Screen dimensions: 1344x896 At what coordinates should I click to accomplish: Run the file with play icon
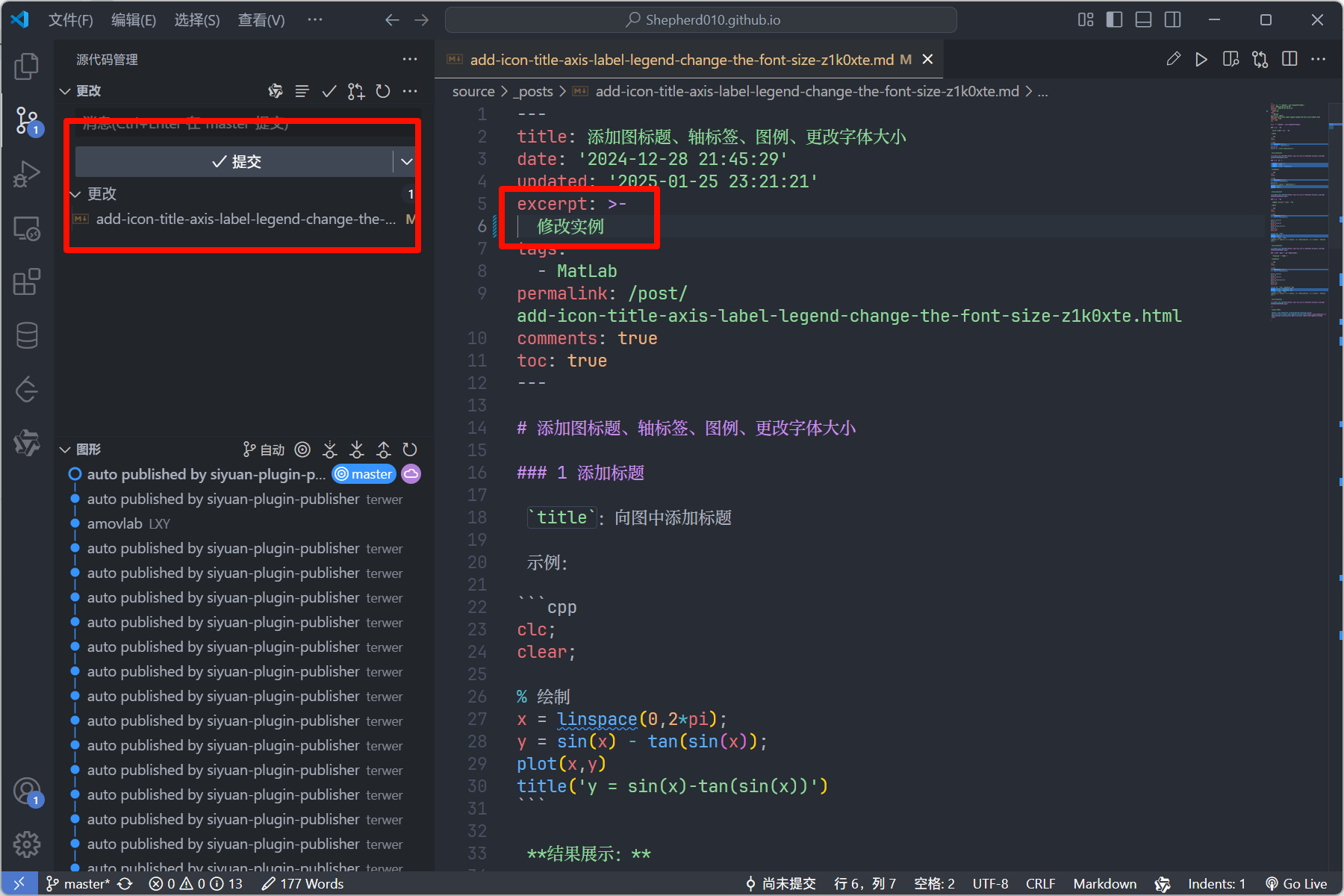click(x=1201, y=60)
